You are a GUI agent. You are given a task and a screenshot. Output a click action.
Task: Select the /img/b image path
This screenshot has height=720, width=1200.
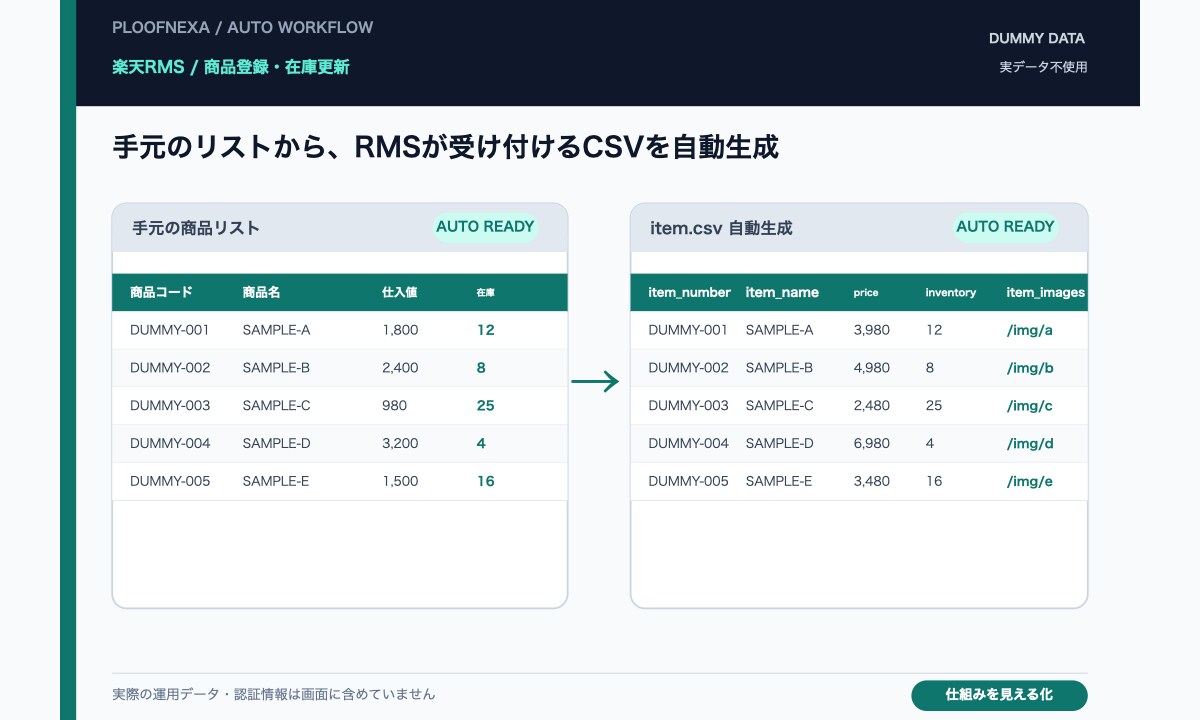pos(1030,368)
